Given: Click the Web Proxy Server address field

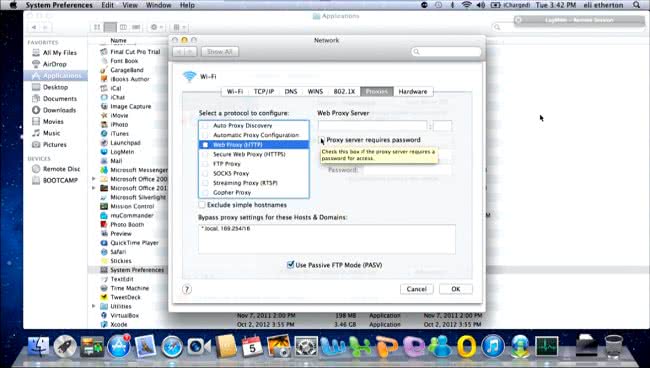Looking at the screenshot, I should pyautogui.click(x=372, y=126).
